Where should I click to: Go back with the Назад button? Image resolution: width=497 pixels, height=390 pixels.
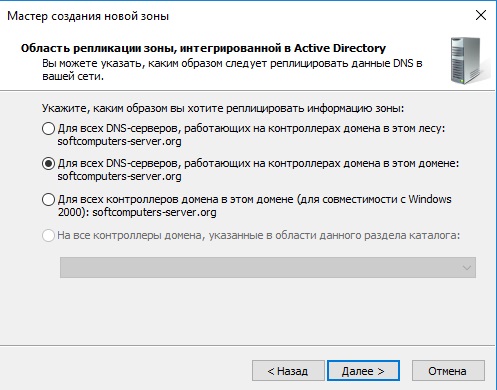point(288,370)
